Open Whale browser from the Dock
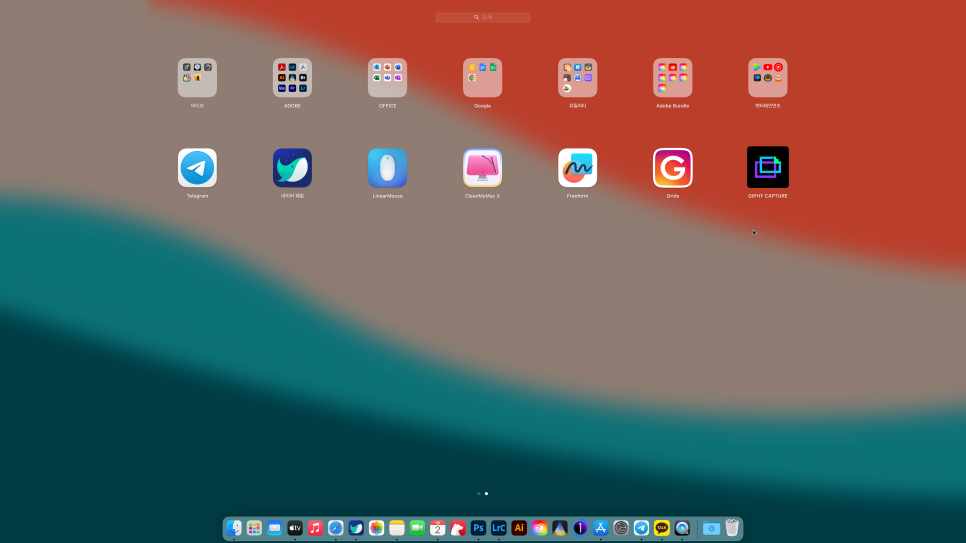 point(356,528)
